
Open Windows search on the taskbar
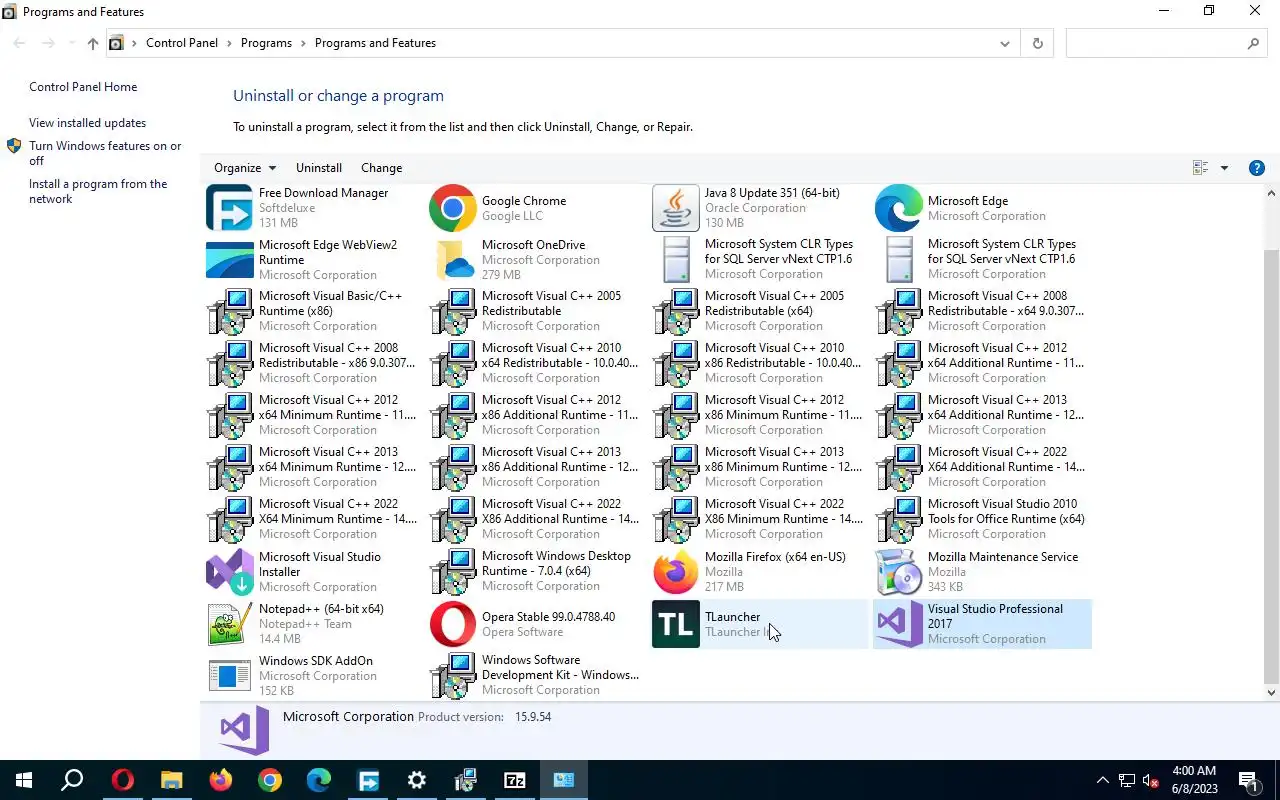(73, 780)
